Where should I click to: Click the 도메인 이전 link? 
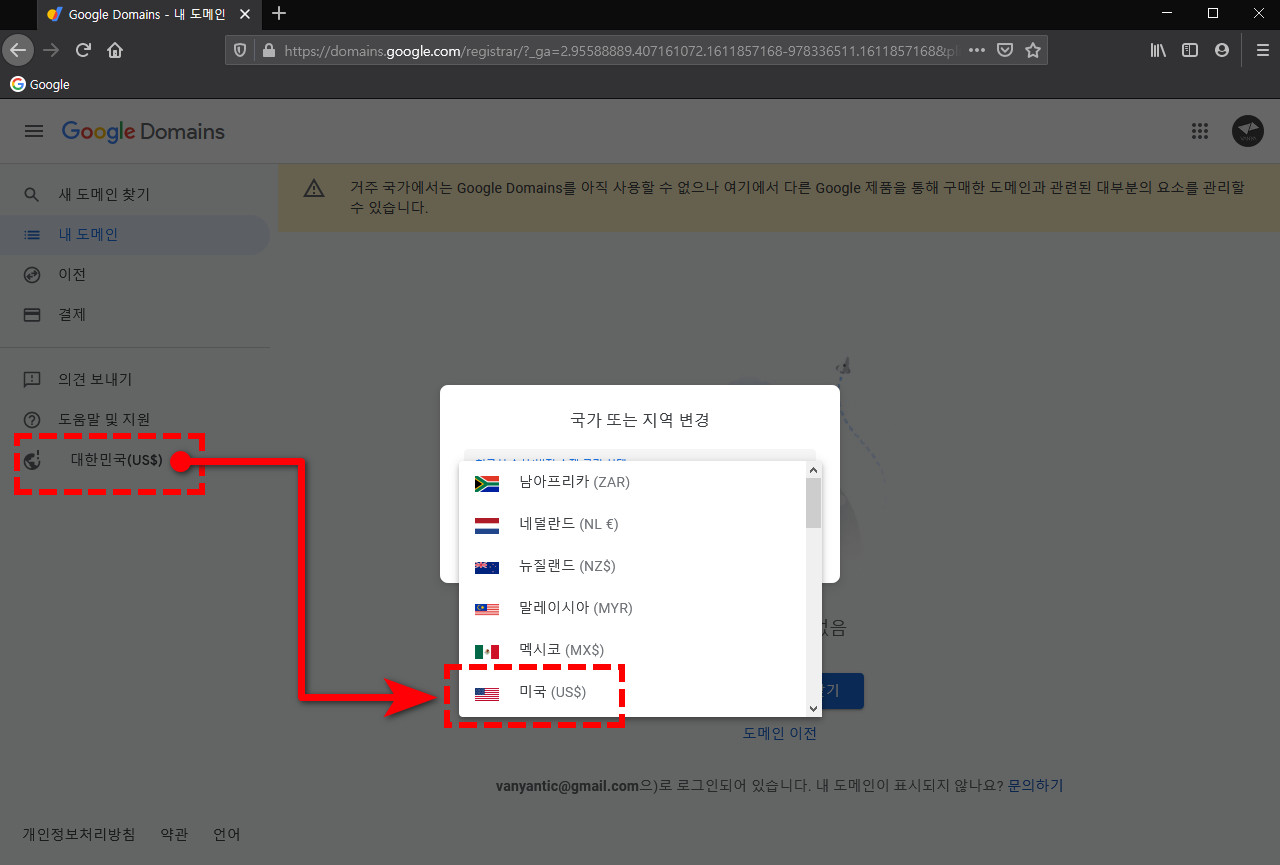[780, 733]
